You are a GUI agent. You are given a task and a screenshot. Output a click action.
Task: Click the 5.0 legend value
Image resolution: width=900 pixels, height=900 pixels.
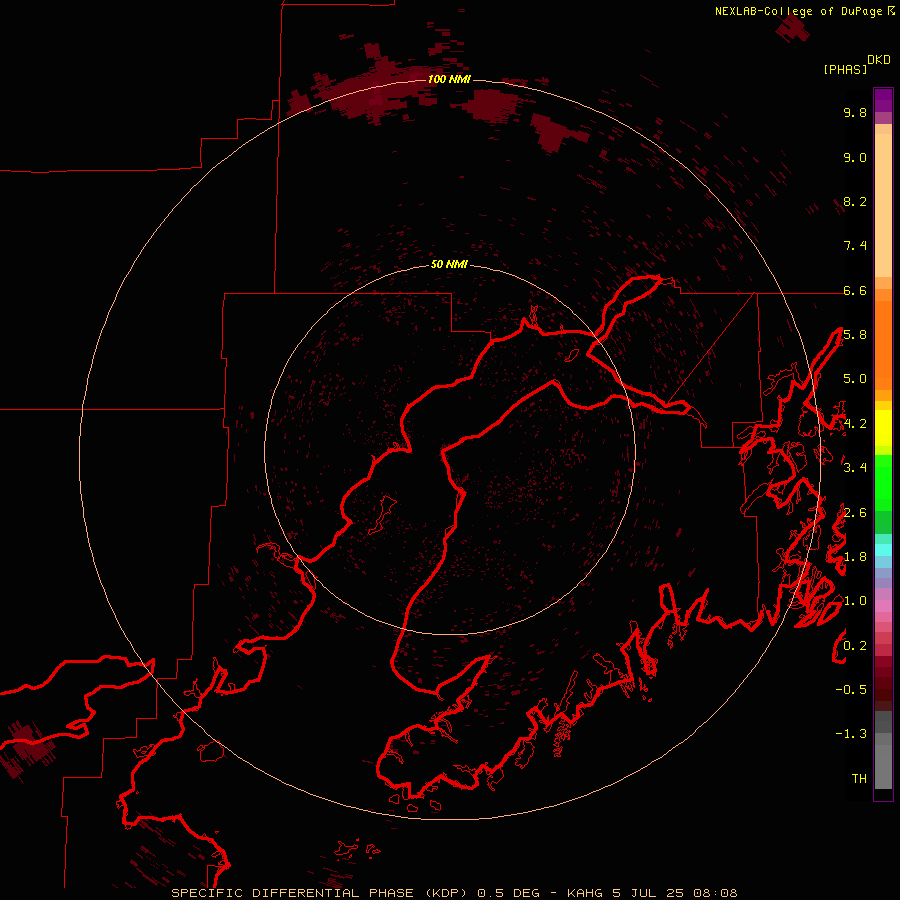click(x=855, y=379)
